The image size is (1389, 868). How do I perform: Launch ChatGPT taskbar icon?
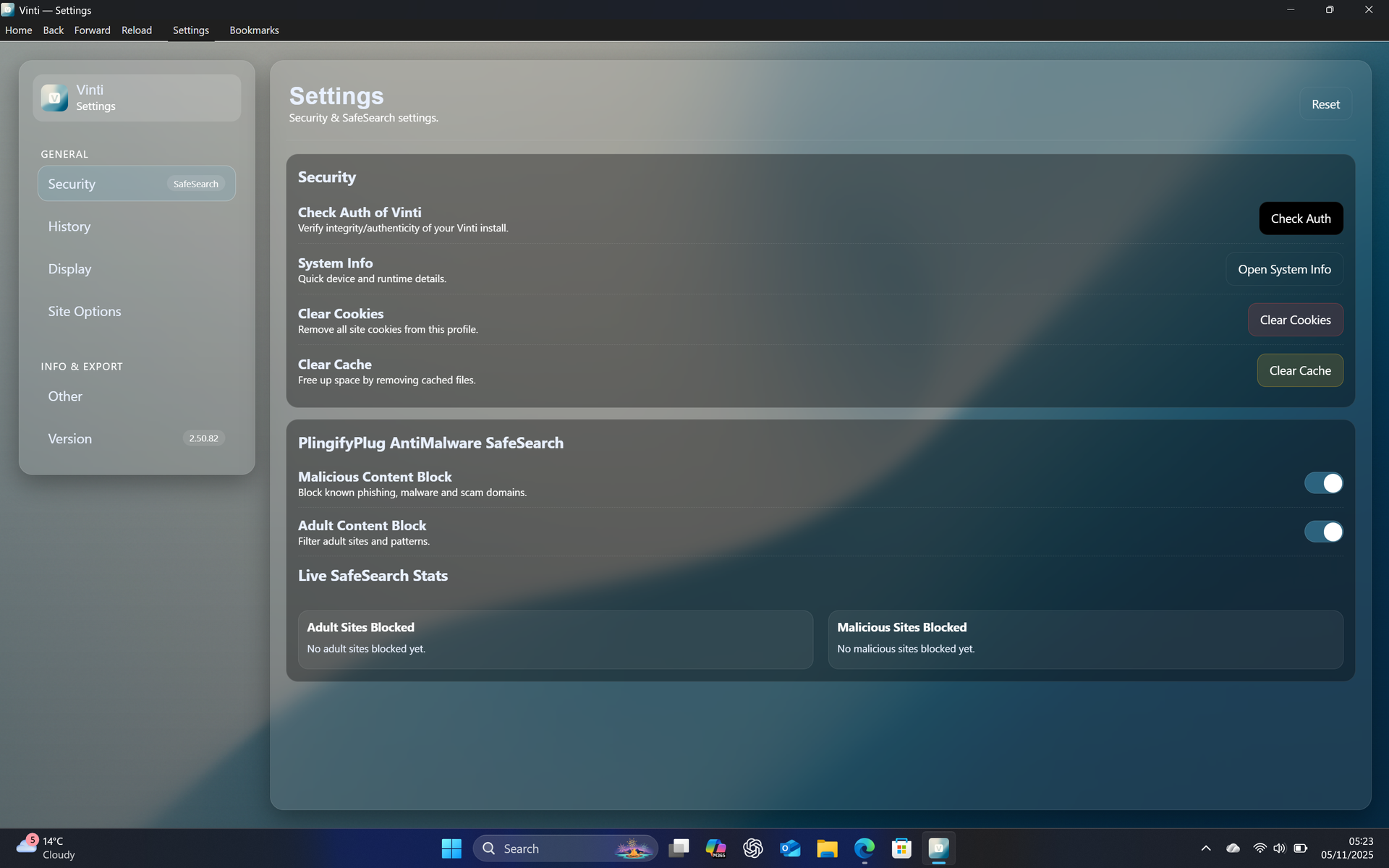752,848
